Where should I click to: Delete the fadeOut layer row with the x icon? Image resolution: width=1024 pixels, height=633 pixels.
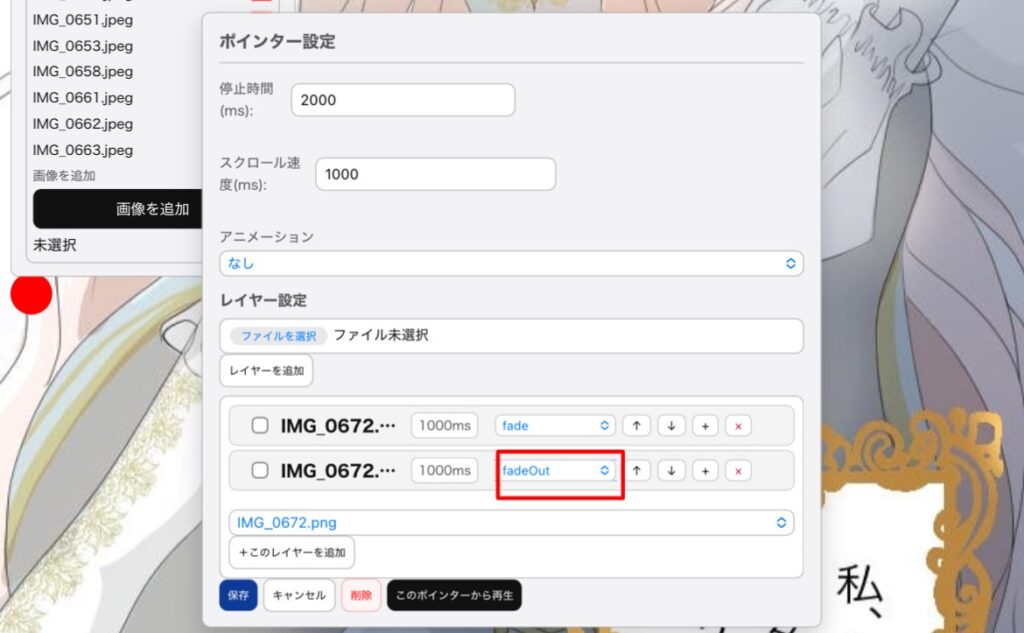738,471
